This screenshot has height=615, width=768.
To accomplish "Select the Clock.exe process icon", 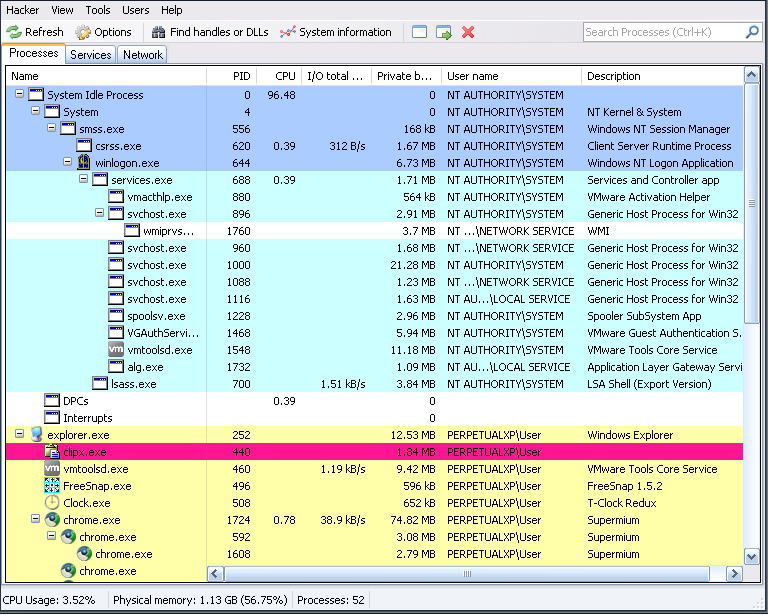I will coord(52,503).
